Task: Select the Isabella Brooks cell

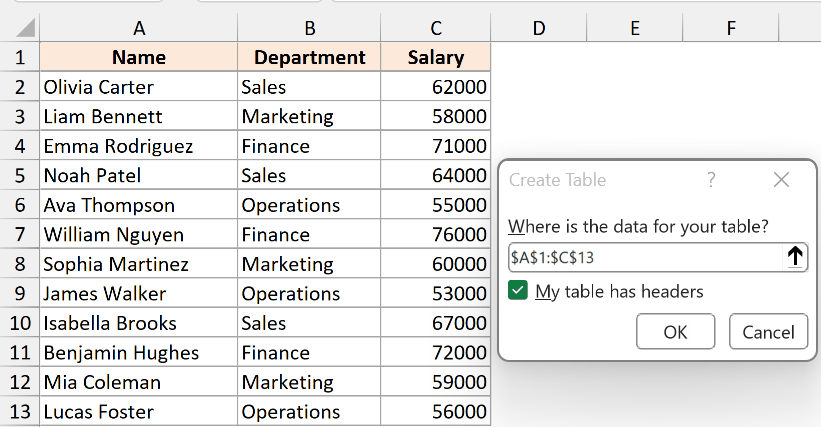Action: [139, 323]
